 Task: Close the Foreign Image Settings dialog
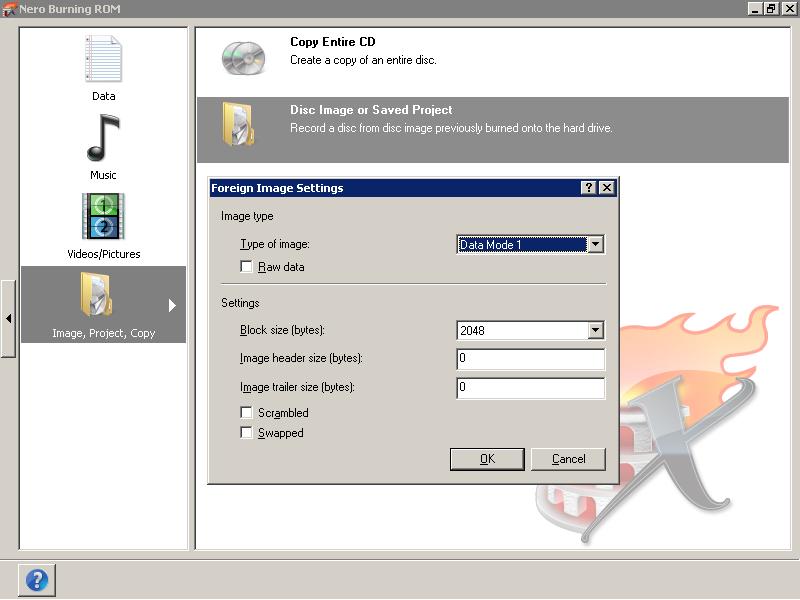pos(607,187)
